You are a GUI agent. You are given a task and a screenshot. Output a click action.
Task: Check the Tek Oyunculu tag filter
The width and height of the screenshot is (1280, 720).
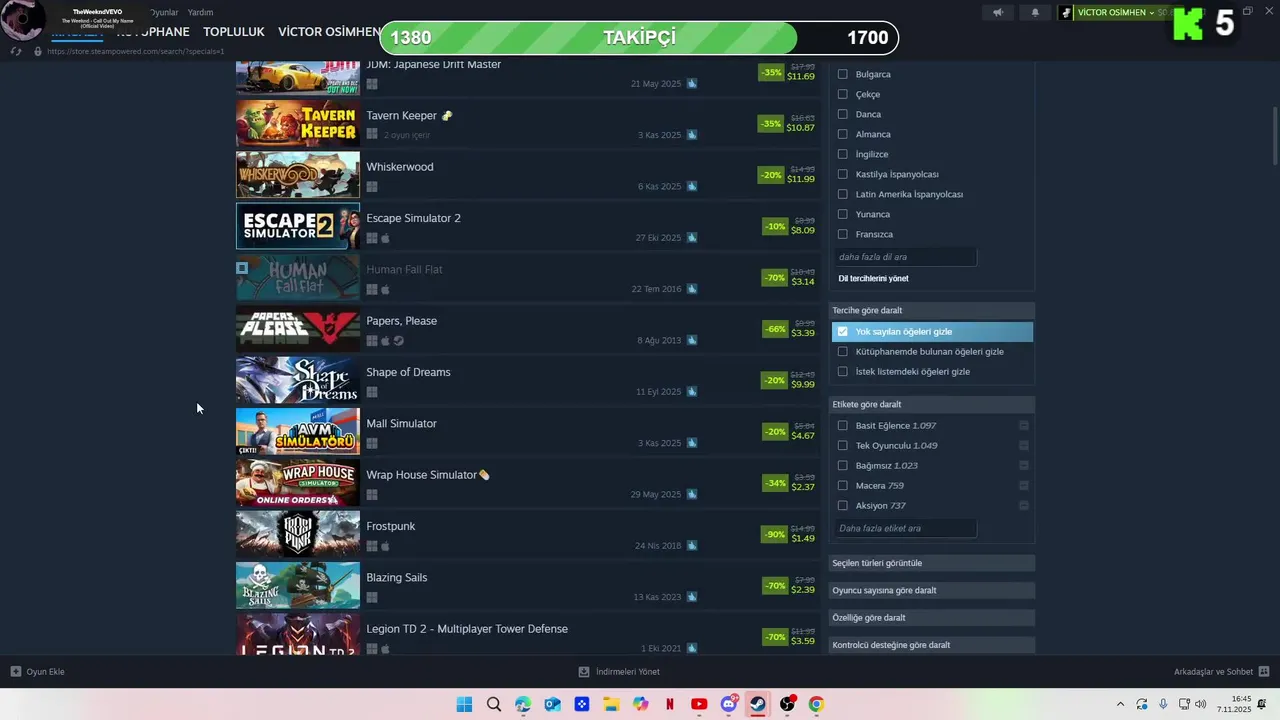[842, 445]
